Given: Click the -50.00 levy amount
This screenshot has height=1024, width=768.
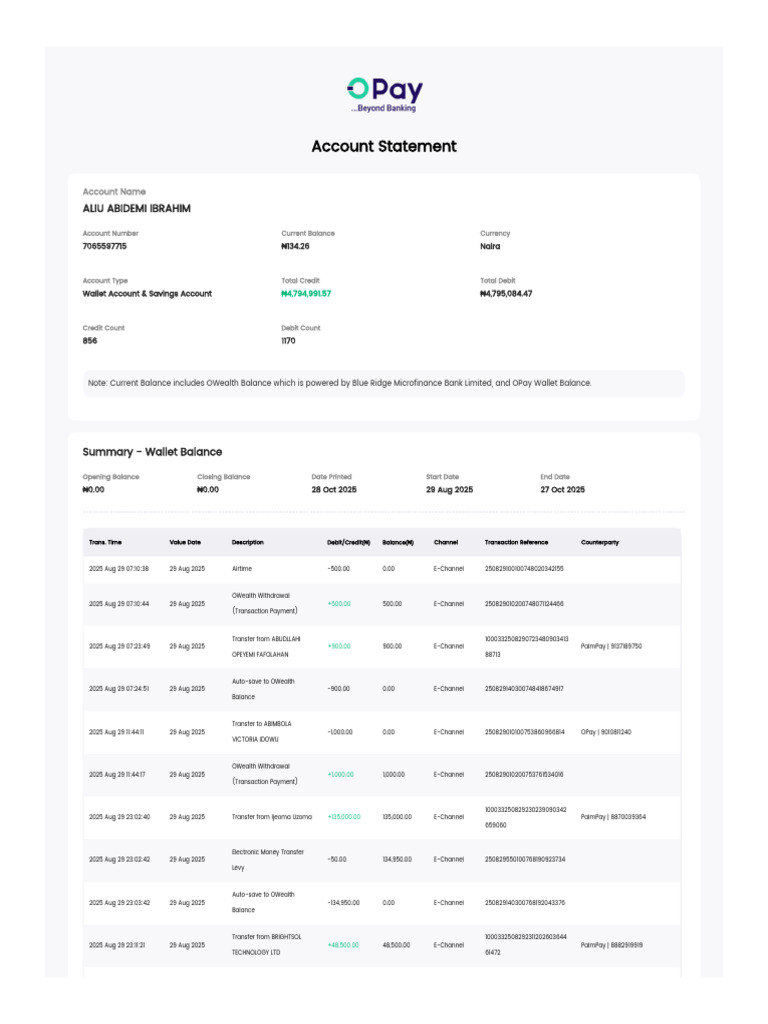Looking at the screenshot, I should [x=337, y=859].
